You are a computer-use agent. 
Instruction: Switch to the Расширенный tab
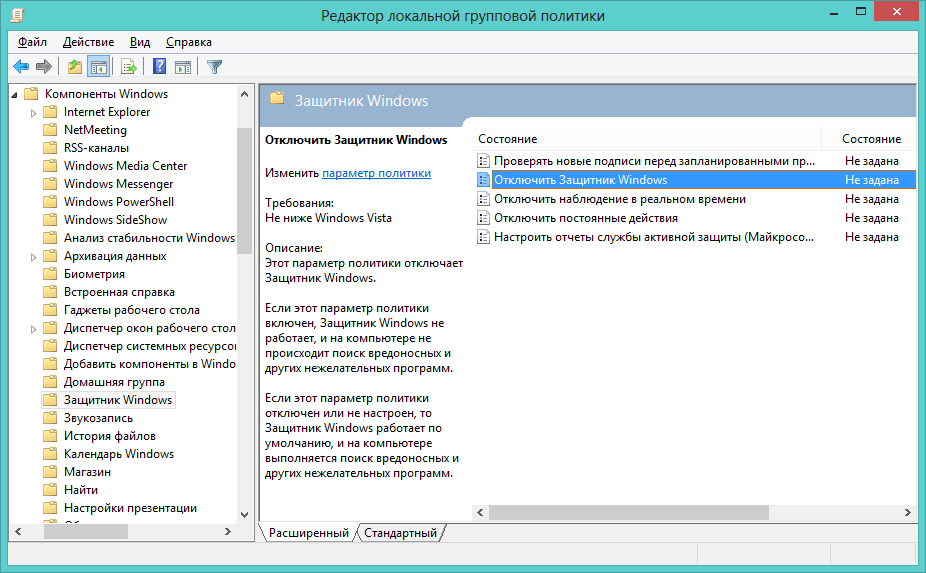tap(308, 533)
